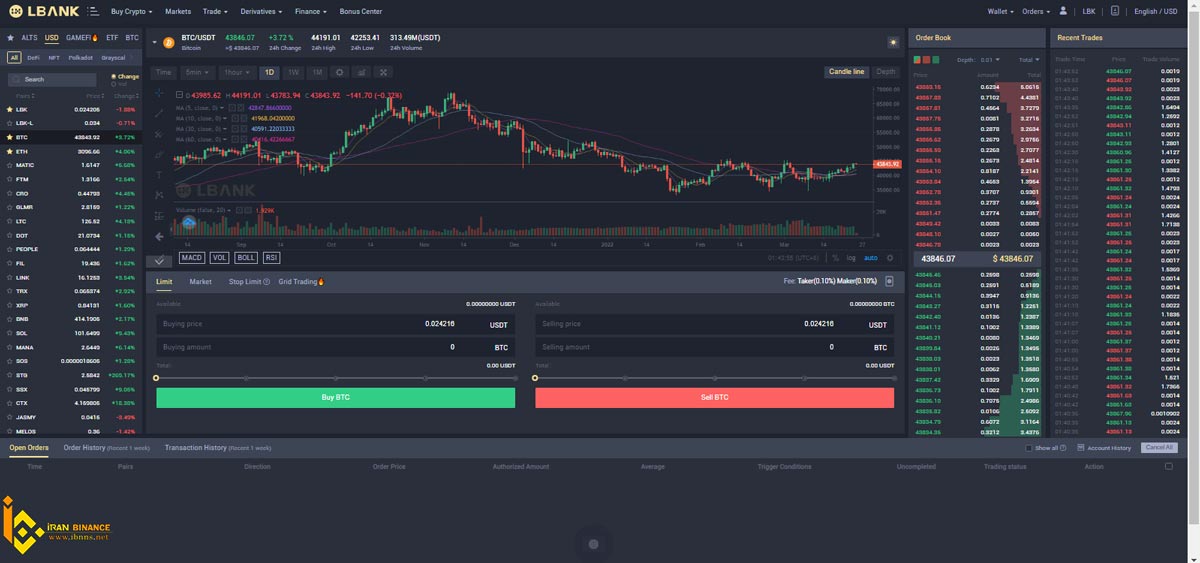
Task: Add SOL to favorites with its star
Action: (10, 333)
